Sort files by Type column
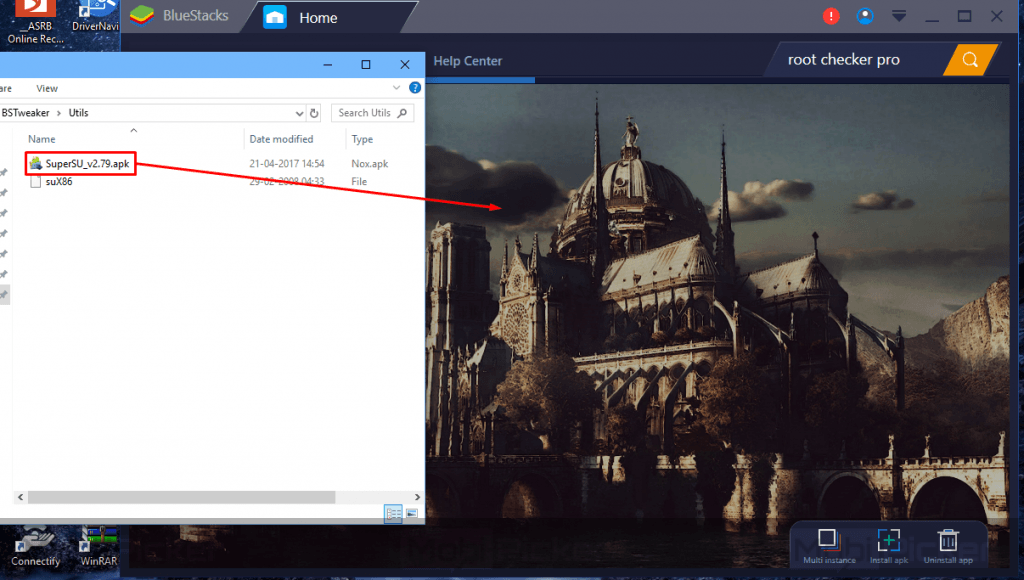 click(x=362, y=139)
